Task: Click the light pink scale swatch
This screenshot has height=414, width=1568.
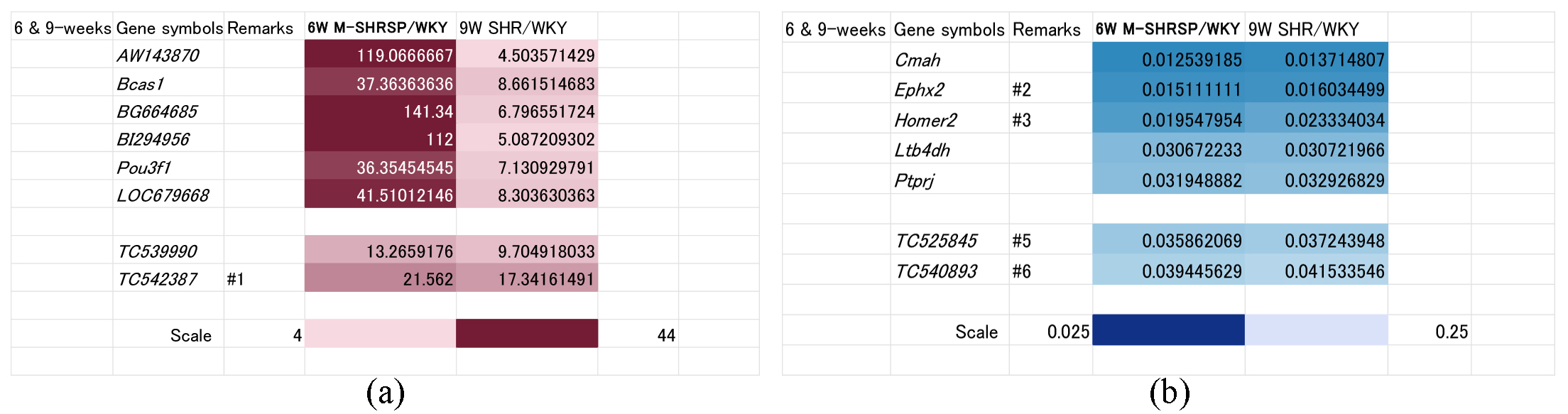Action: tap(380, 334)
